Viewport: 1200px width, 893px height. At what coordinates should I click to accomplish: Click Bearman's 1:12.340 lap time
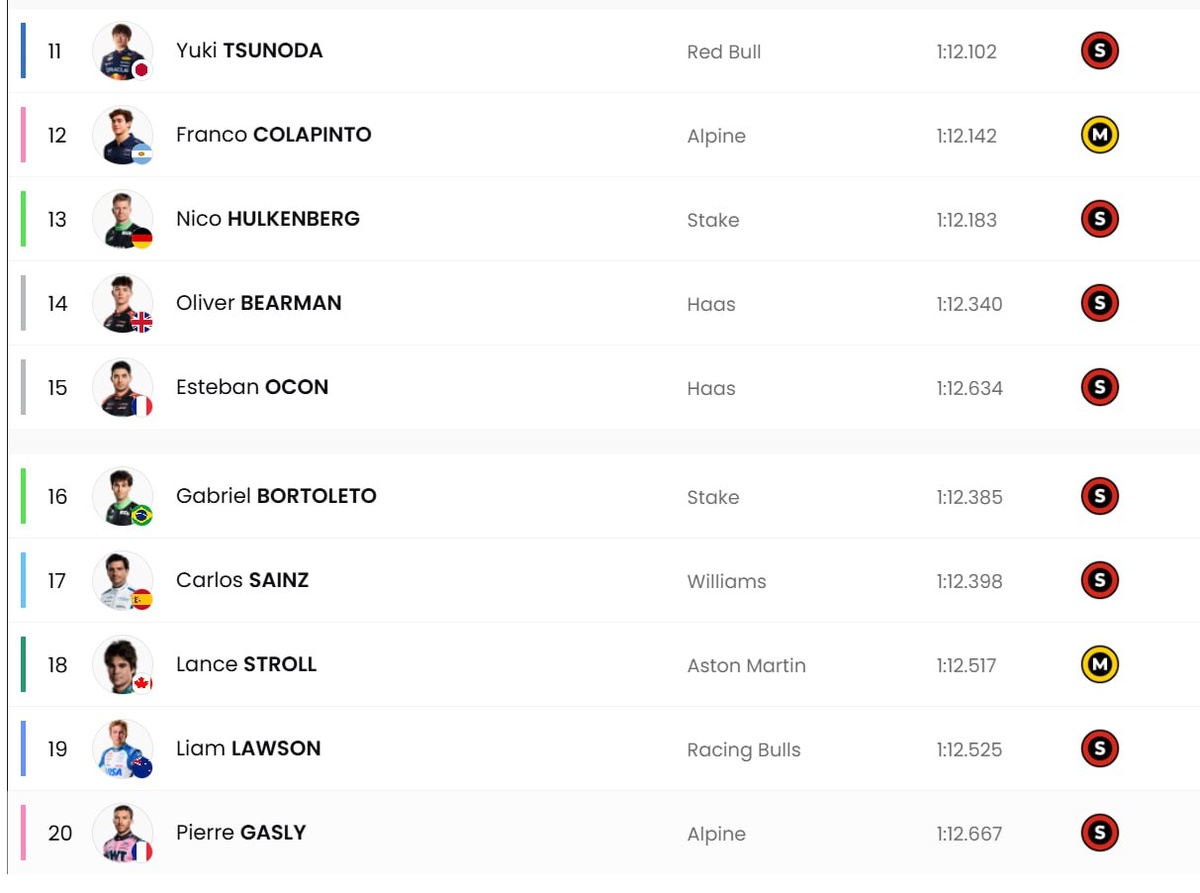969,304
